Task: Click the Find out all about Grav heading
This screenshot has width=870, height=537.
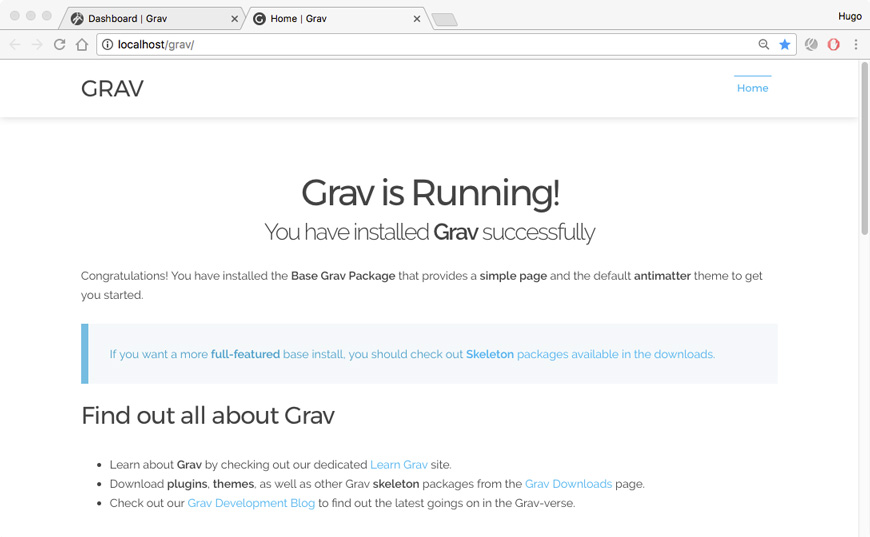Action: click(208, 416)
